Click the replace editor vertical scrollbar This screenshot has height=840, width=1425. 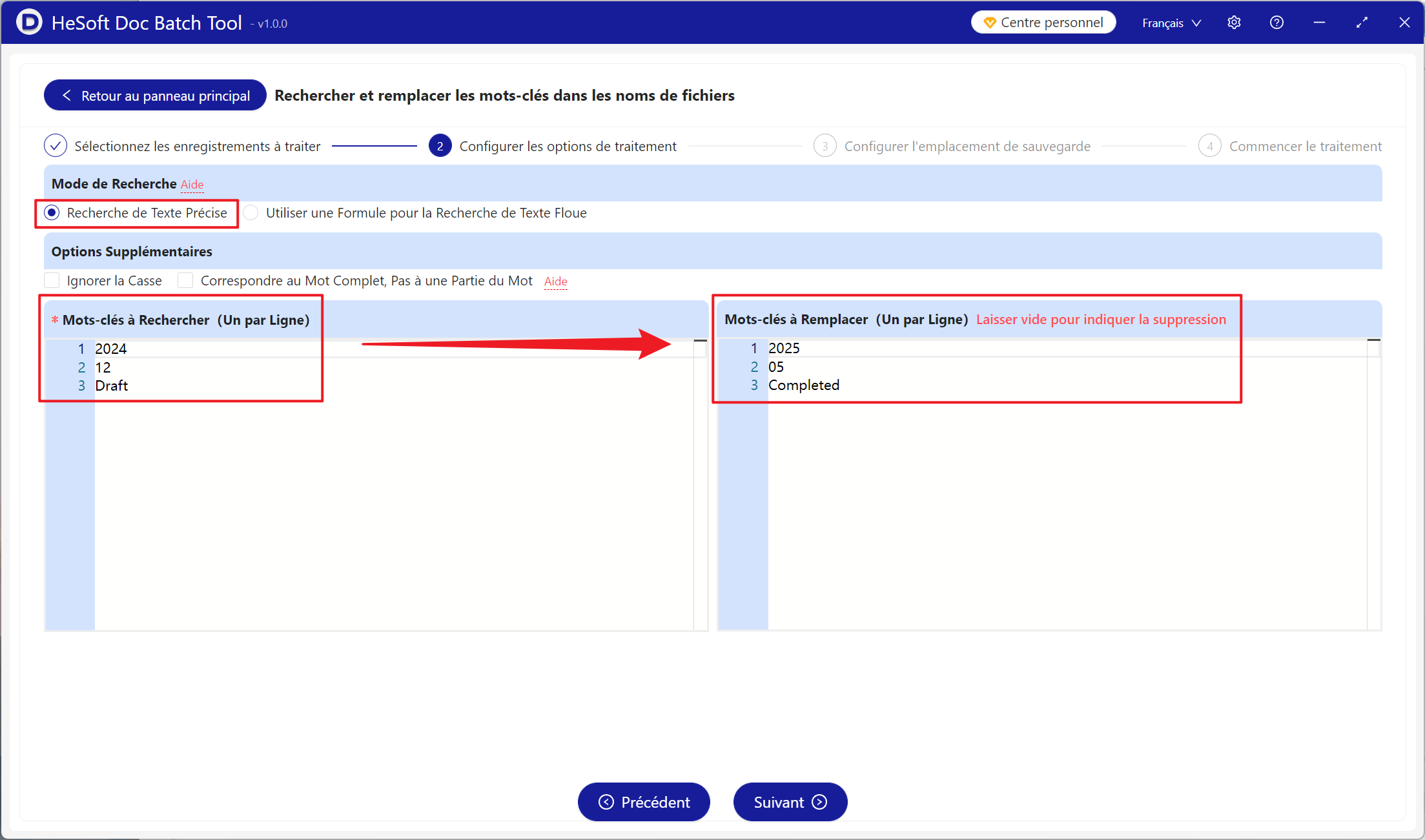pyautogui.click(x=1374, y=484)
